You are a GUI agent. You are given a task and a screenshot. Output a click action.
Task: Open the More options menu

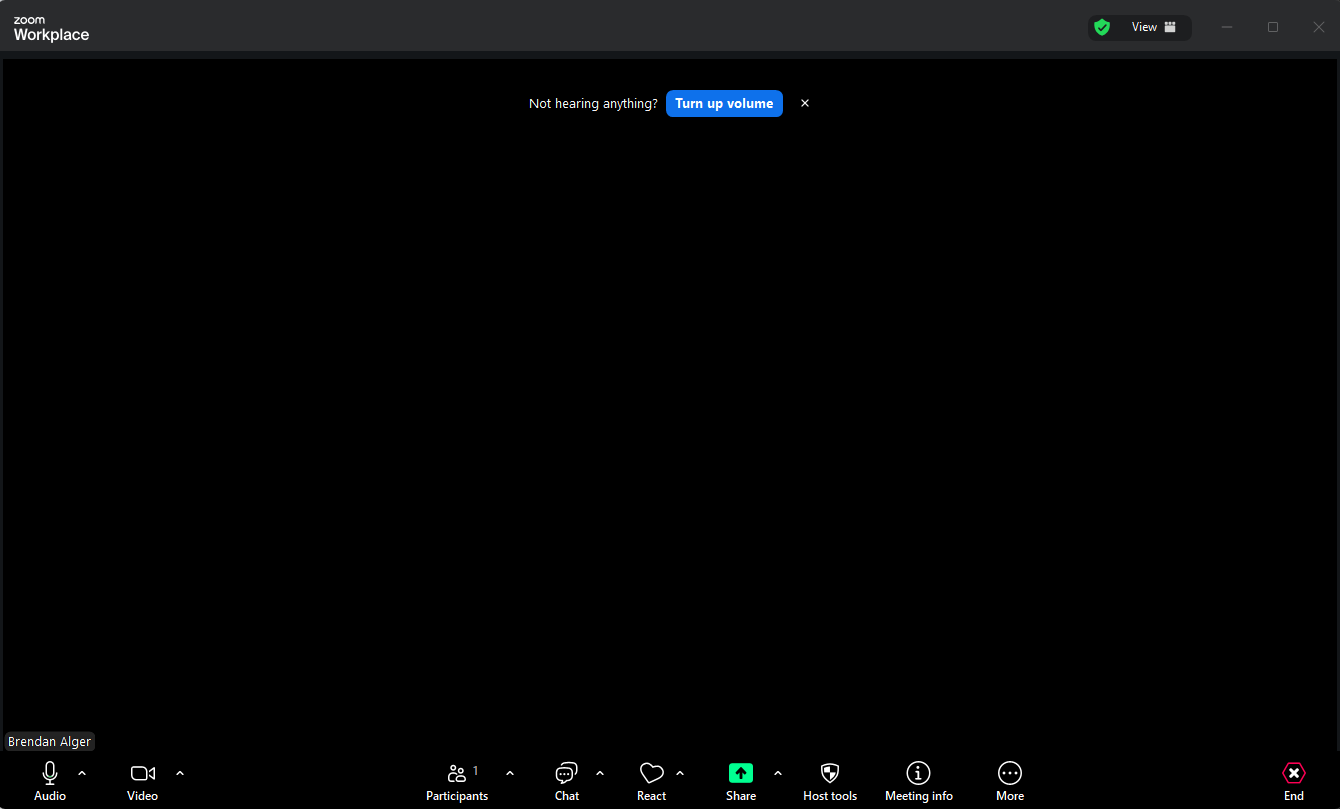[1009, 780]
